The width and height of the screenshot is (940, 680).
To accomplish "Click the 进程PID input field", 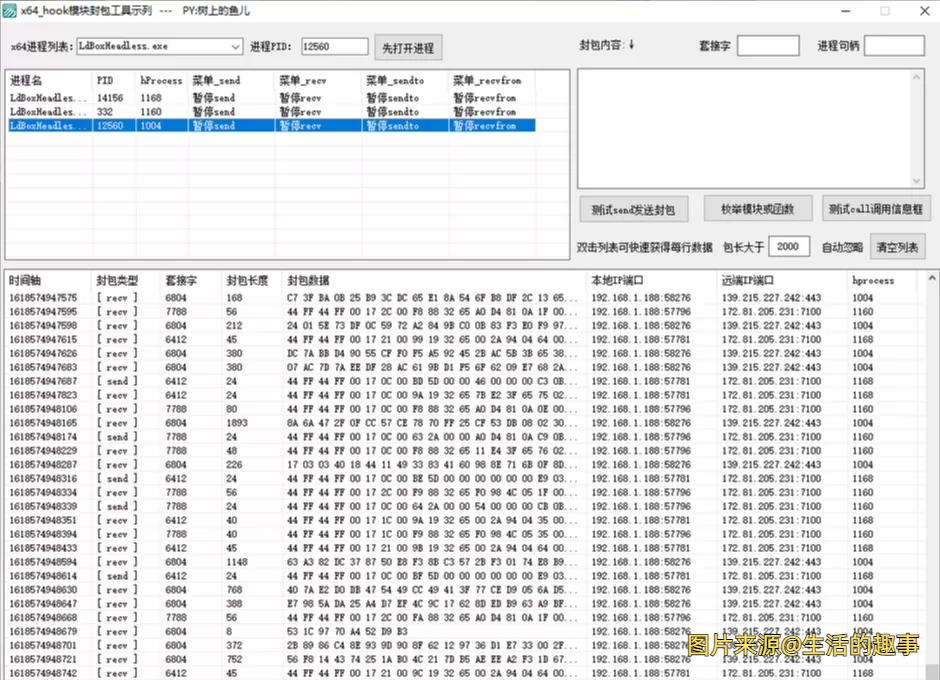I will (333, 46).
